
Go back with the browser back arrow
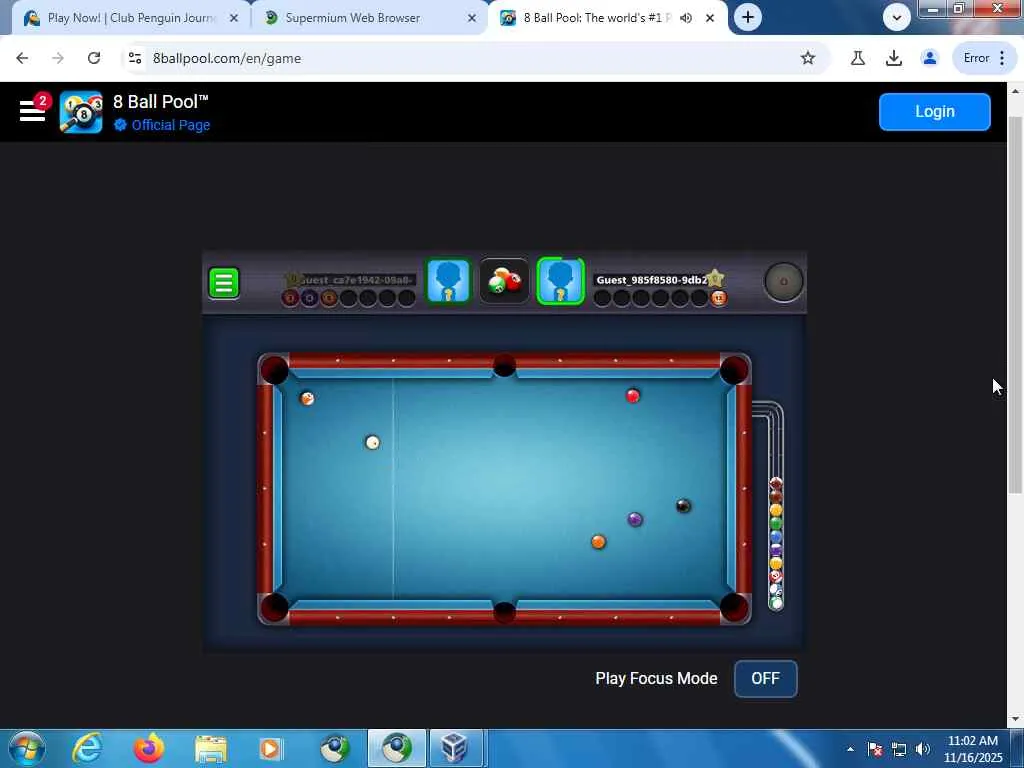pyautogui.click(x=22, y=58)
